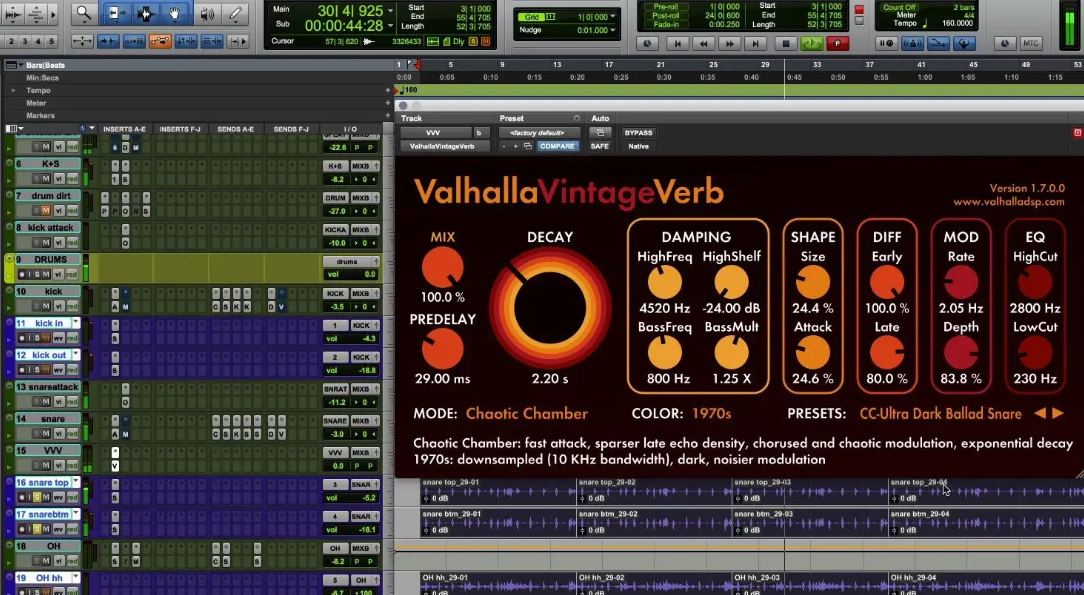1084x595 pixels.
Task: Click the green Play transport button
Action: [x=811, y=44]
